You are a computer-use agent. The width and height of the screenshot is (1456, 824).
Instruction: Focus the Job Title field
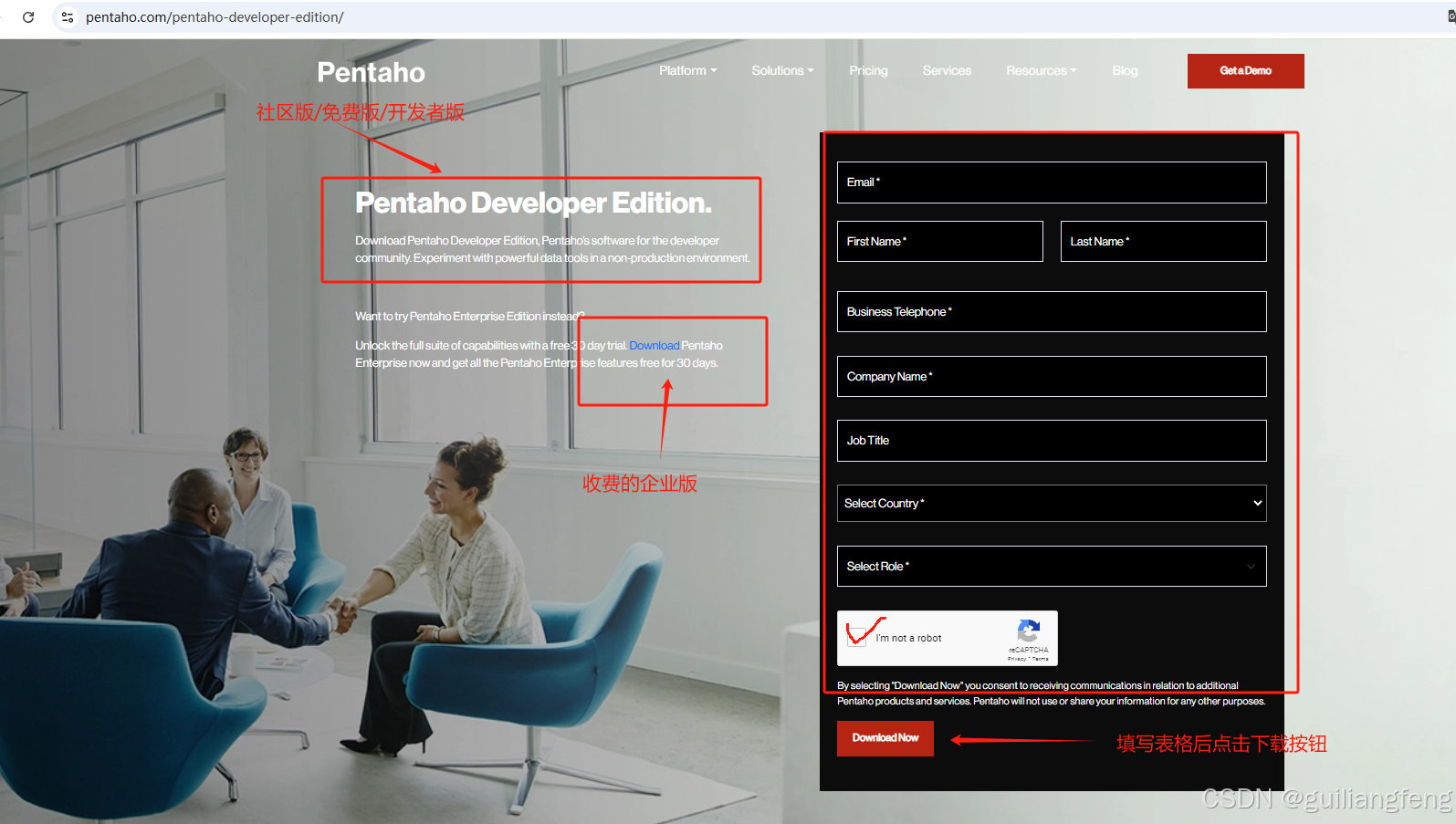(1052, 441)
